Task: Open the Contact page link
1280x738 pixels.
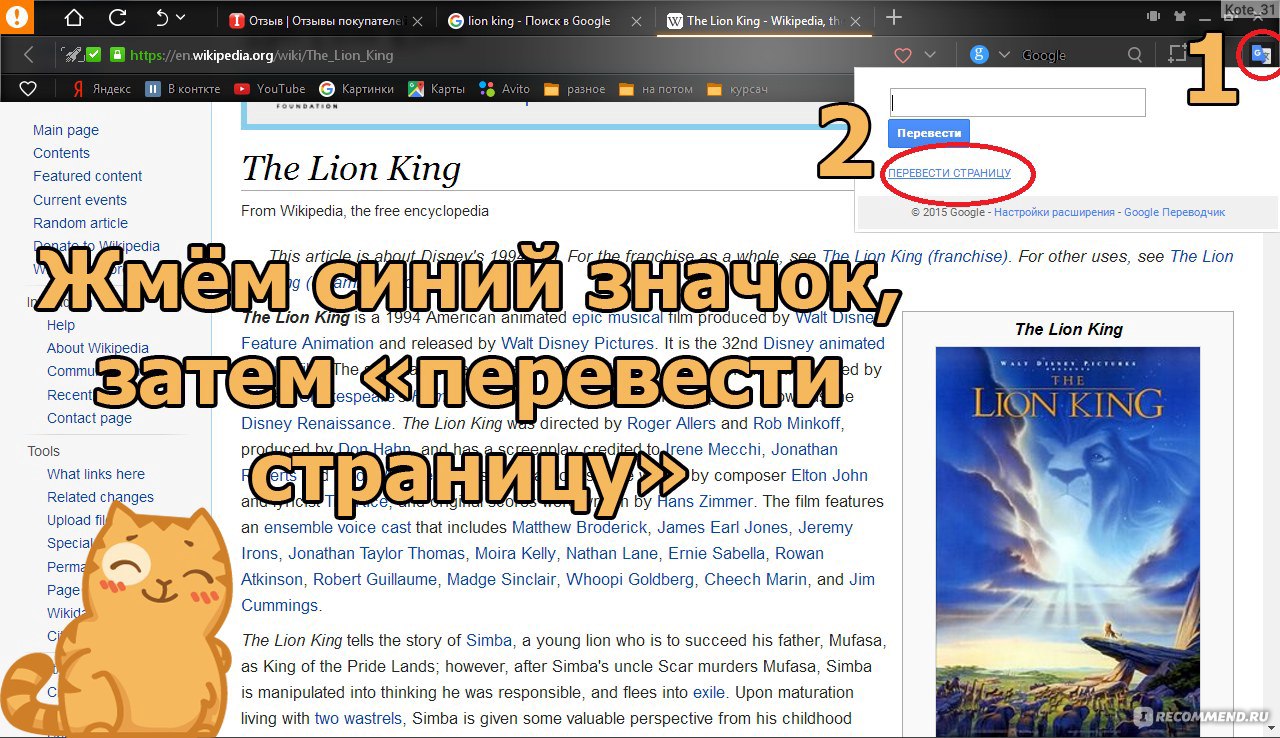Action: [89, 418]
